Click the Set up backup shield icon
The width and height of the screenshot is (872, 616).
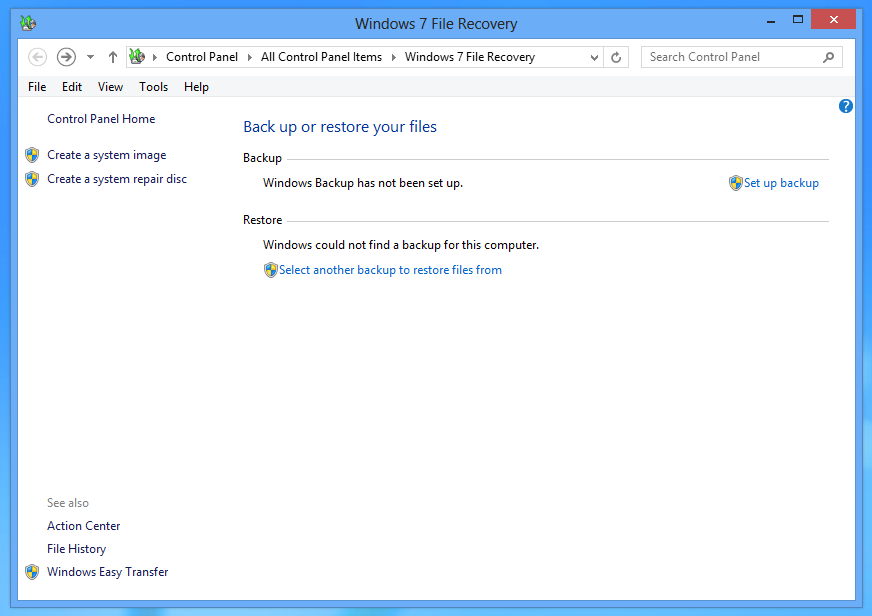pyautogui.click(x=735, y=183)
